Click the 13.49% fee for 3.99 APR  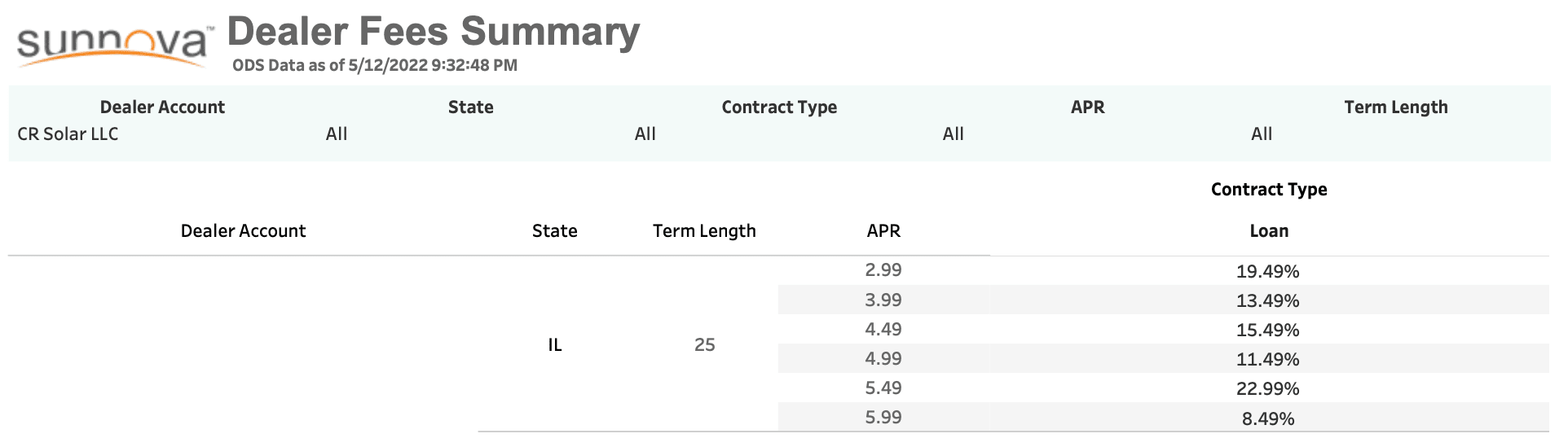click(1267, 301)
